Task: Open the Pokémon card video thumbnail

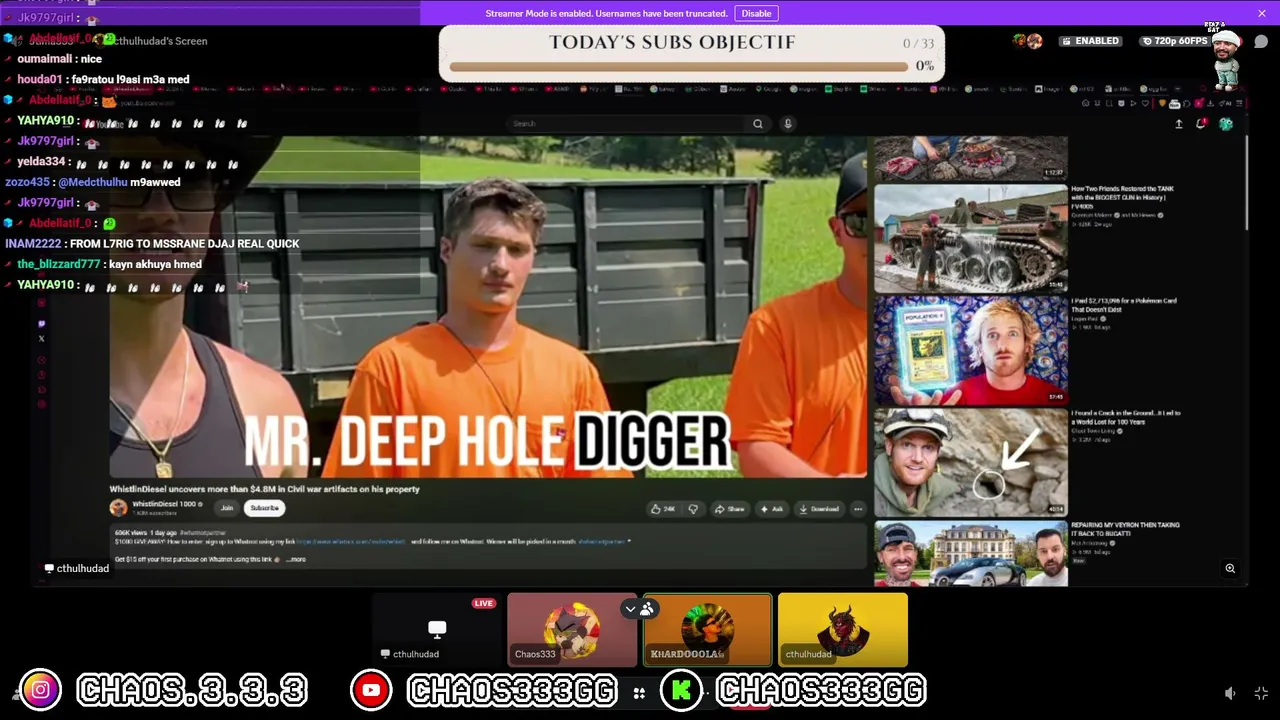Action: (x=971, y=351)
